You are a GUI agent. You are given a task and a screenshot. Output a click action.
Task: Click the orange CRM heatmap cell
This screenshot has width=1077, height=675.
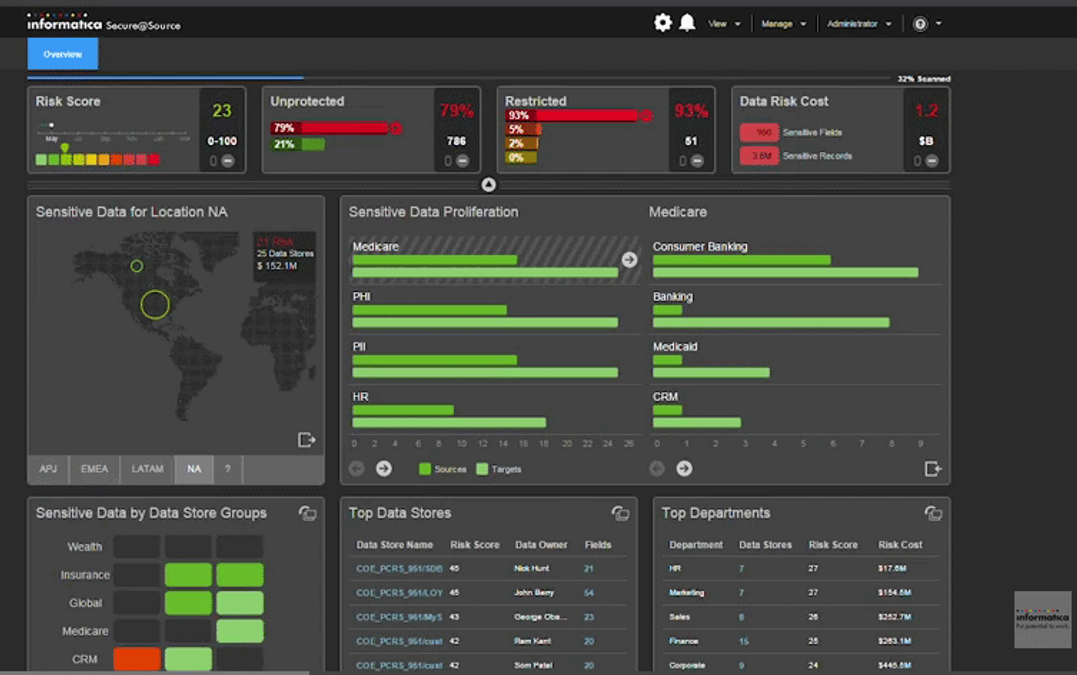pos(137,659)
